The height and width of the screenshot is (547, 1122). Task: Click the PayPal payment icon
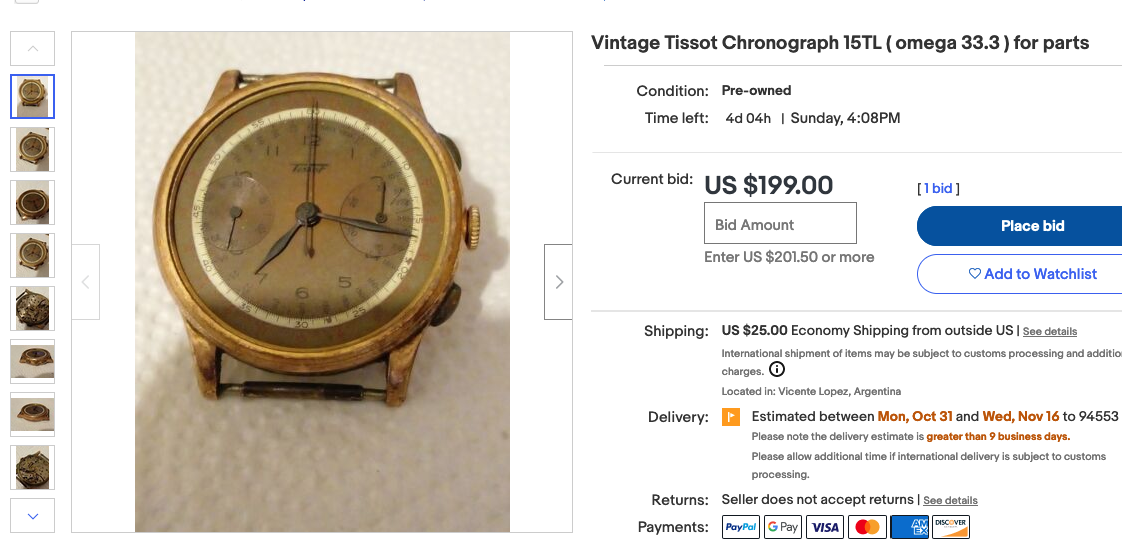pyautogui.click(x=741, y=527)
